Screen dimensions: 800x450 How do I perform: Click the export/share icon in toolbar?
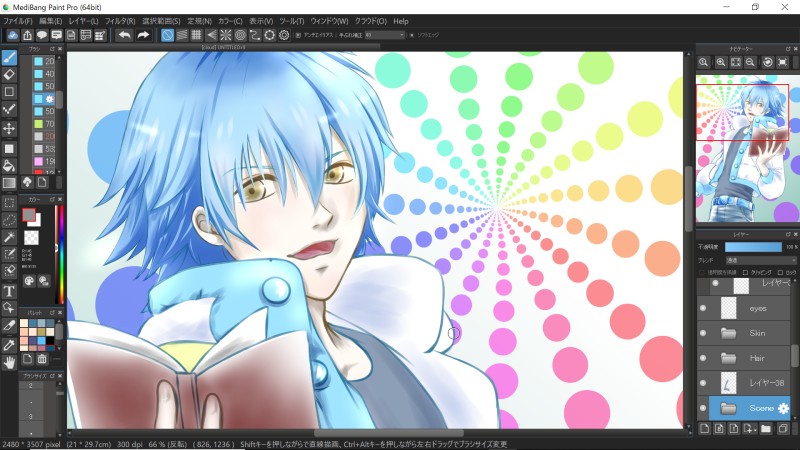click(28, 35)
